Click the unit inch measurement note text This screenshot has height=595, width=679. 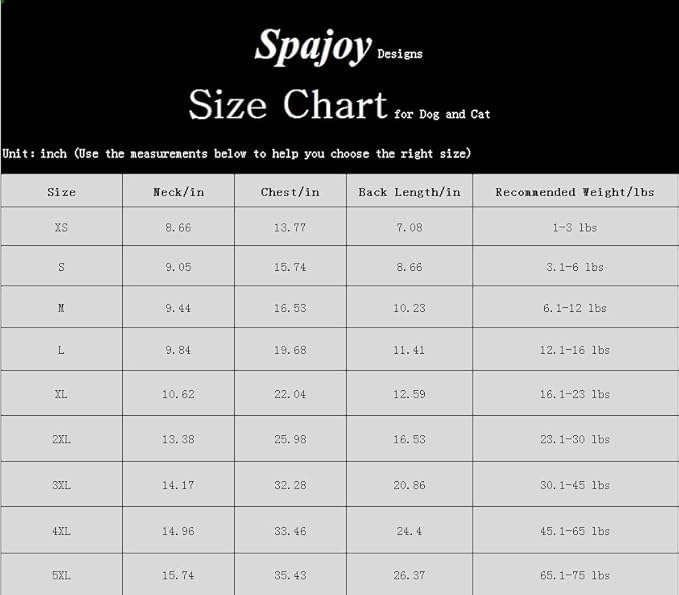click(x=237, y=154)
